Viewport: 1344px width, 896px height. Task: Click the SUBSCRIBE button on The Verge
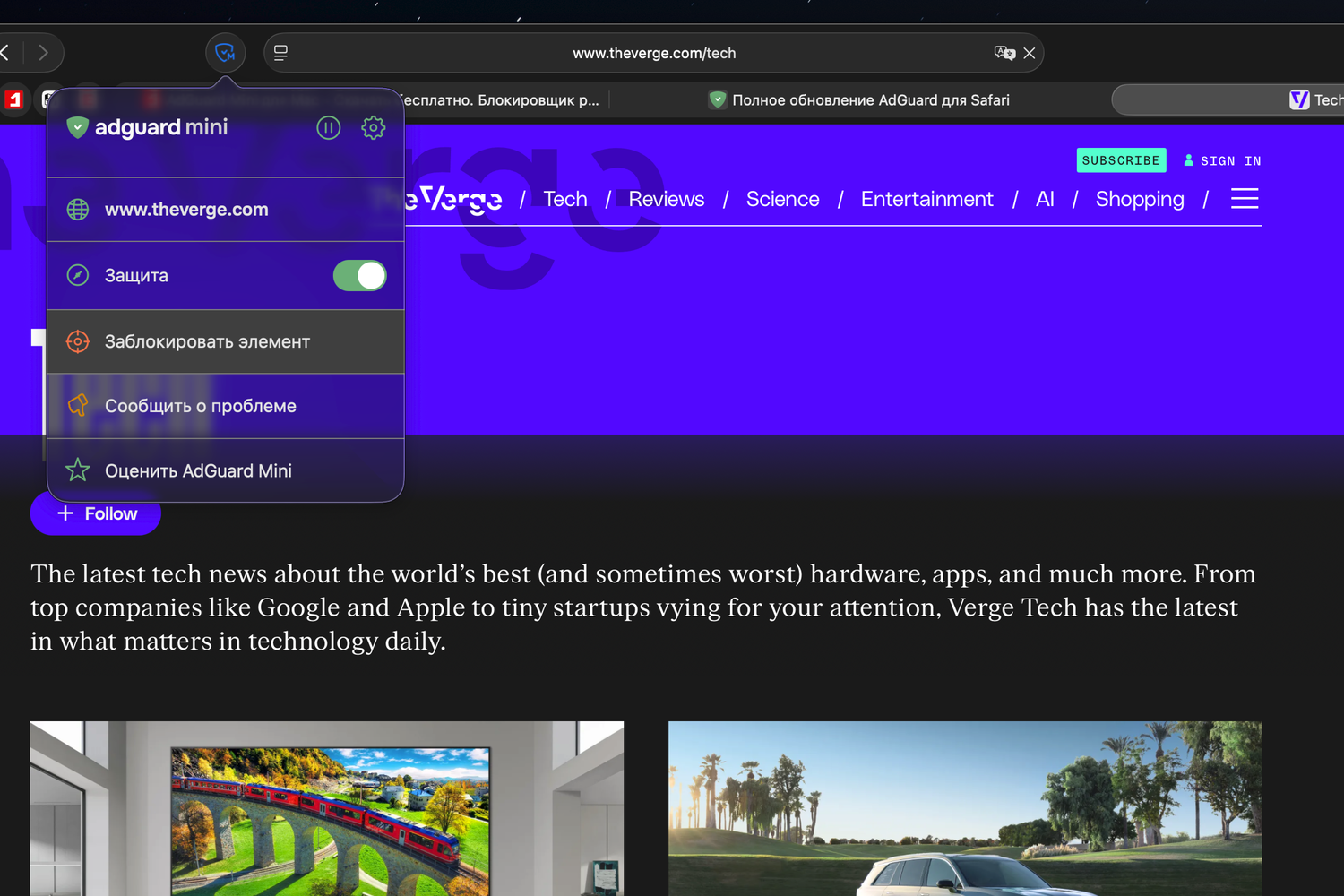pos(1121,160)
